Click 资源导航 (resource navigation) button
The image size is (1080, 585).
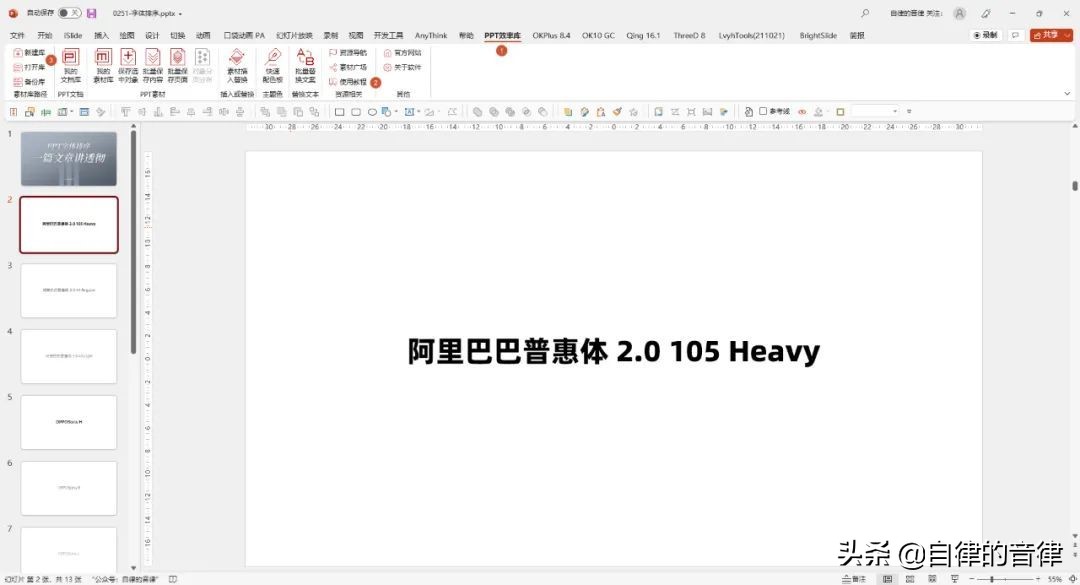click(x=348, y=53)
